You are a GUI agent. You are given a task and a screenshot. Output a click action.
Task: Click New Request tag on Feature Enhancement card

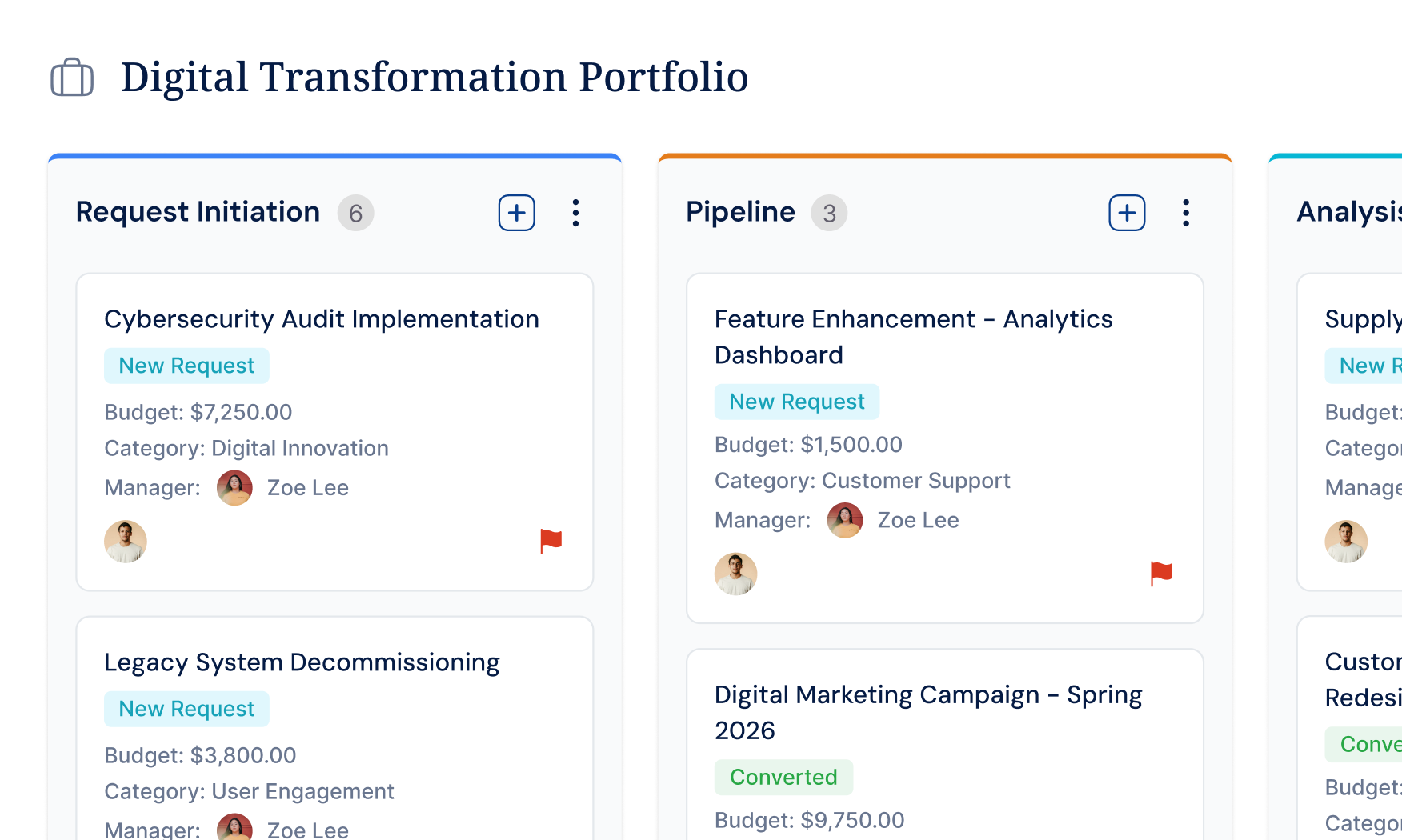tap(797, 402)
